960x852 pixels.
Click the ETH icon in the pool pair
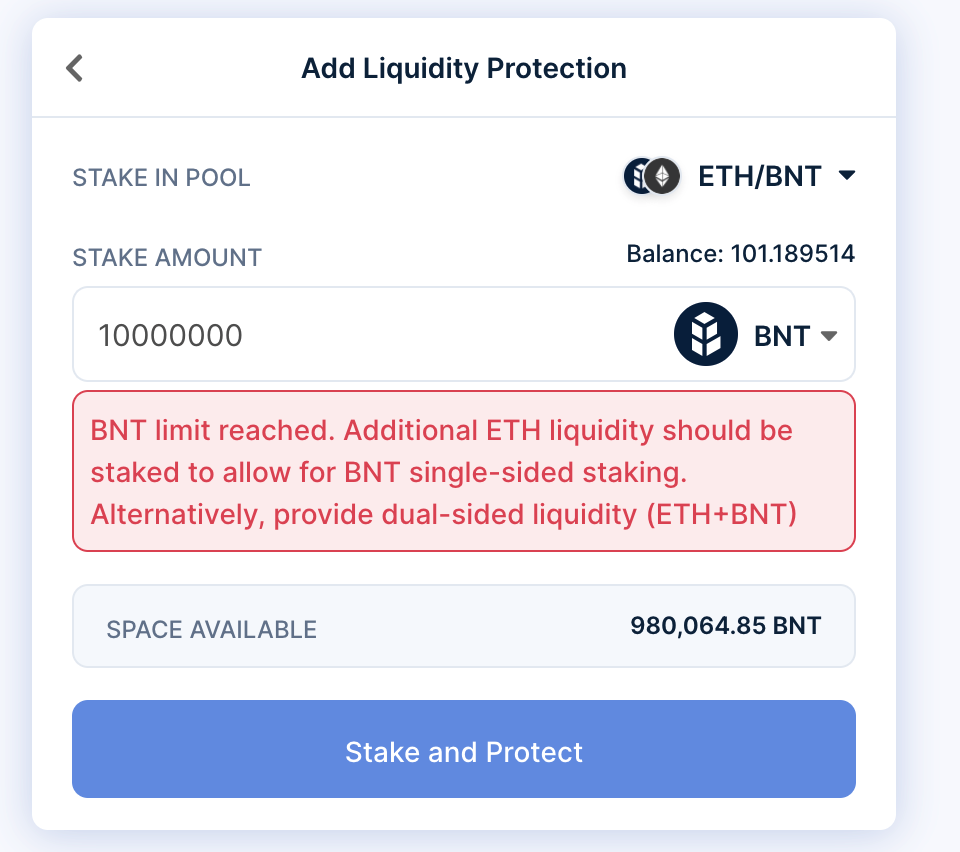pos(662,176)
